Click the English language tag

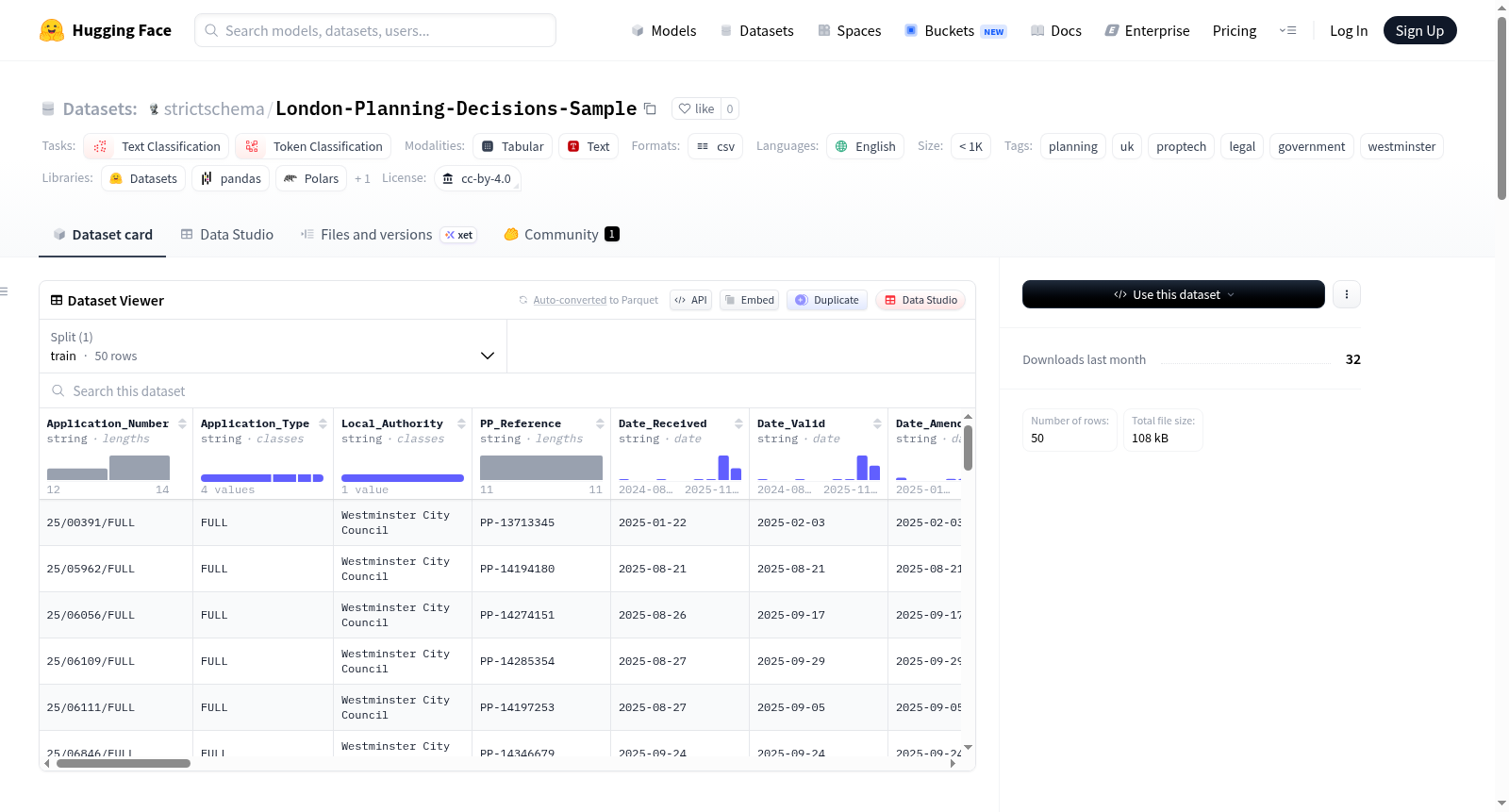click(865, 146)
